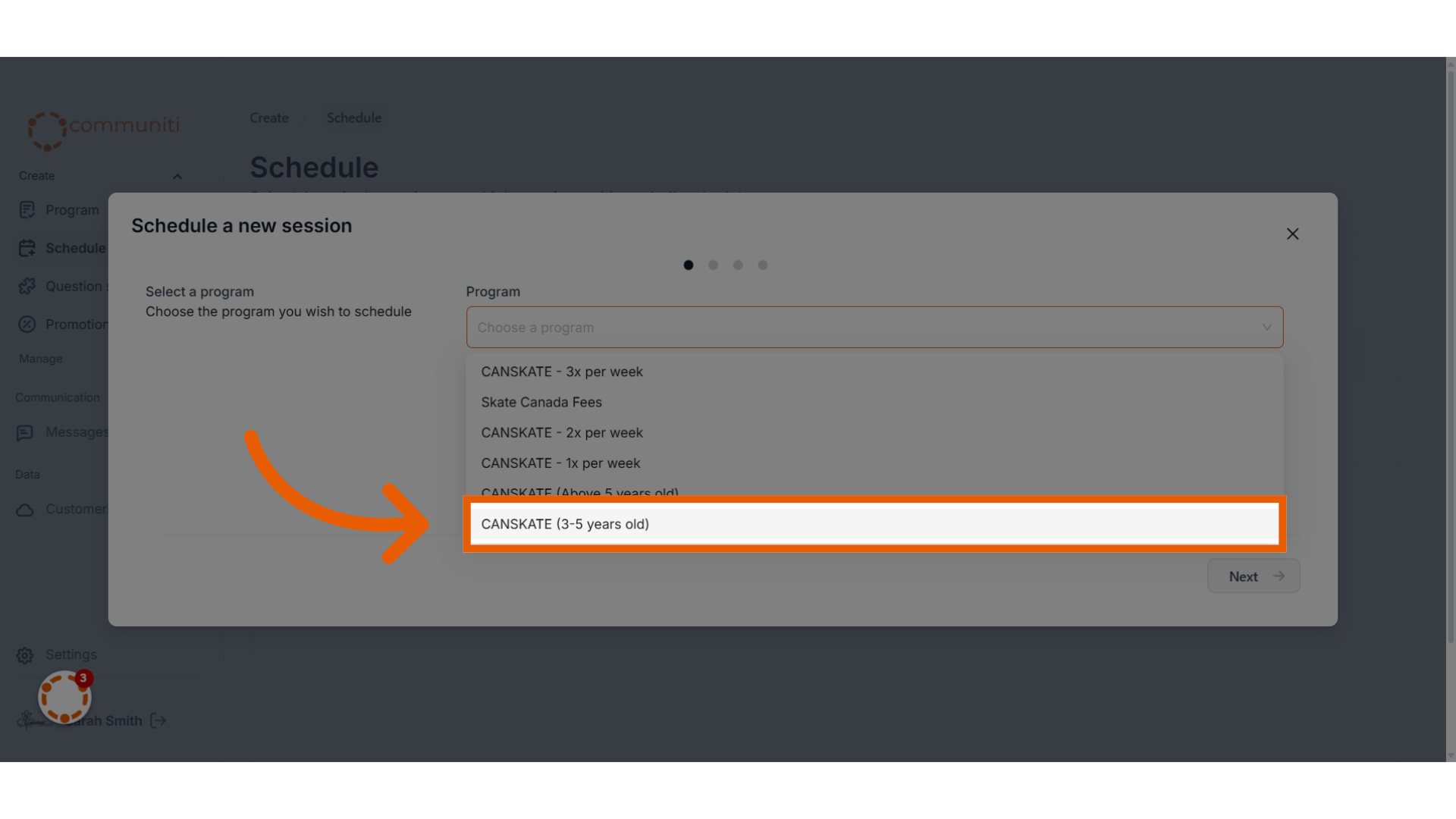
Task: Click the Customer cloud icon
Action: tap(25, 510)
